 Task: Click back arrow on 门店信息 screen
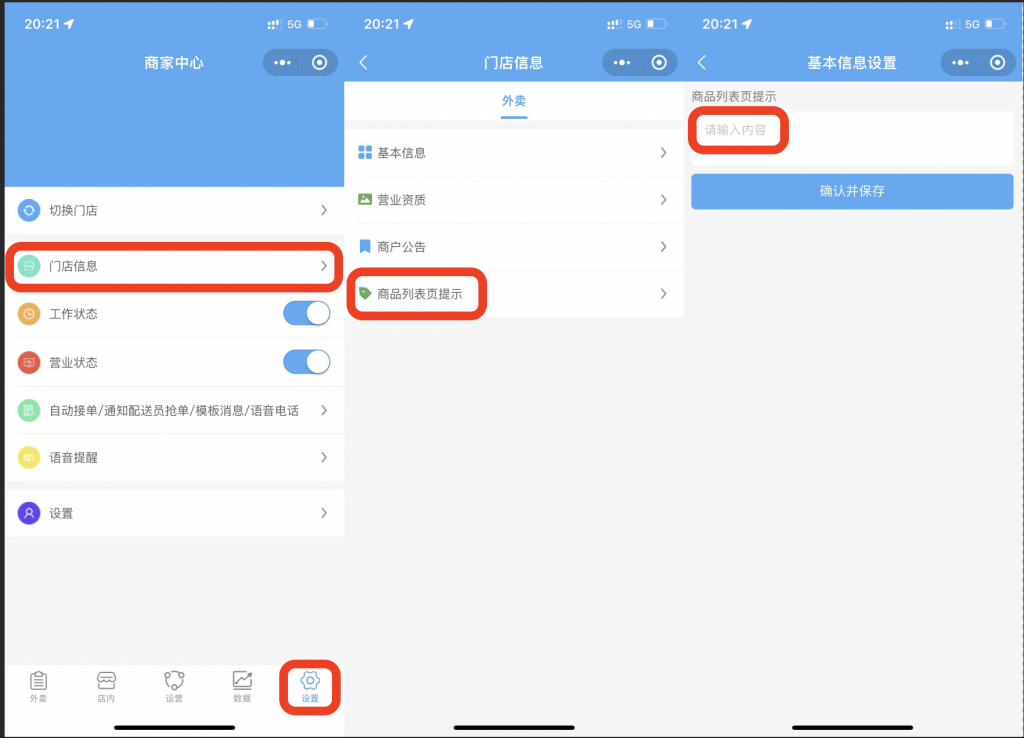click(x=363, y=63)
